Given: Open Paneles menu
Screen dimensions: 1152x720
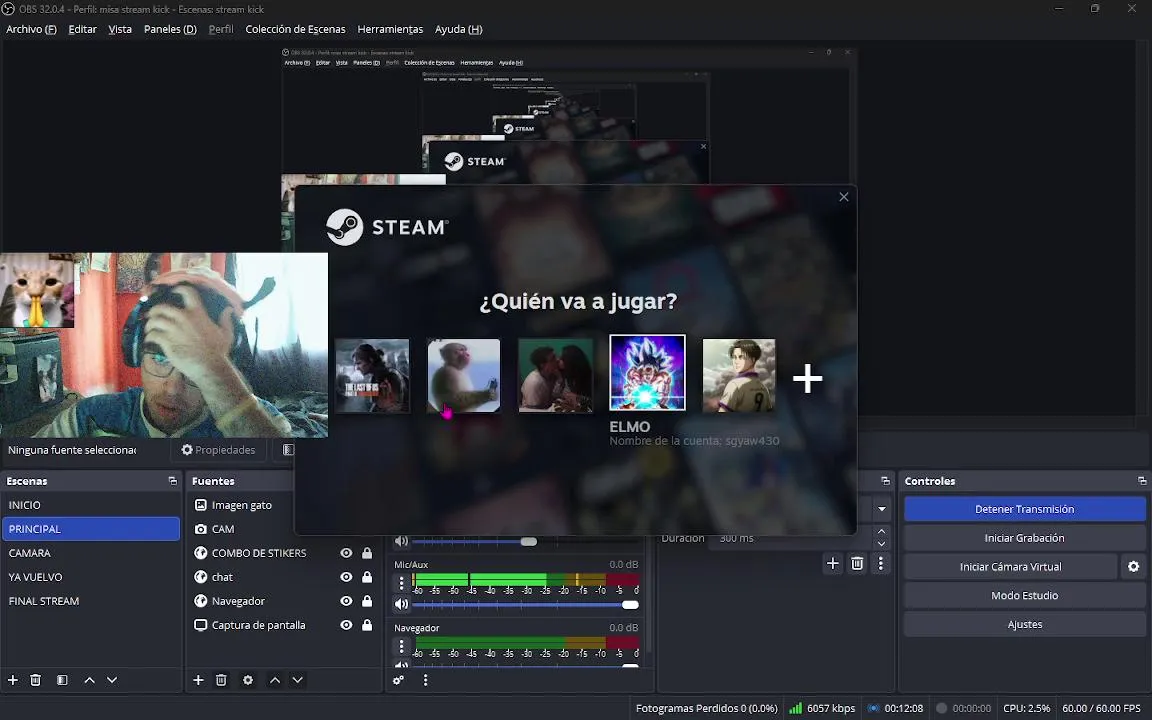Looking at the screenshot, I should coord(170,29).
